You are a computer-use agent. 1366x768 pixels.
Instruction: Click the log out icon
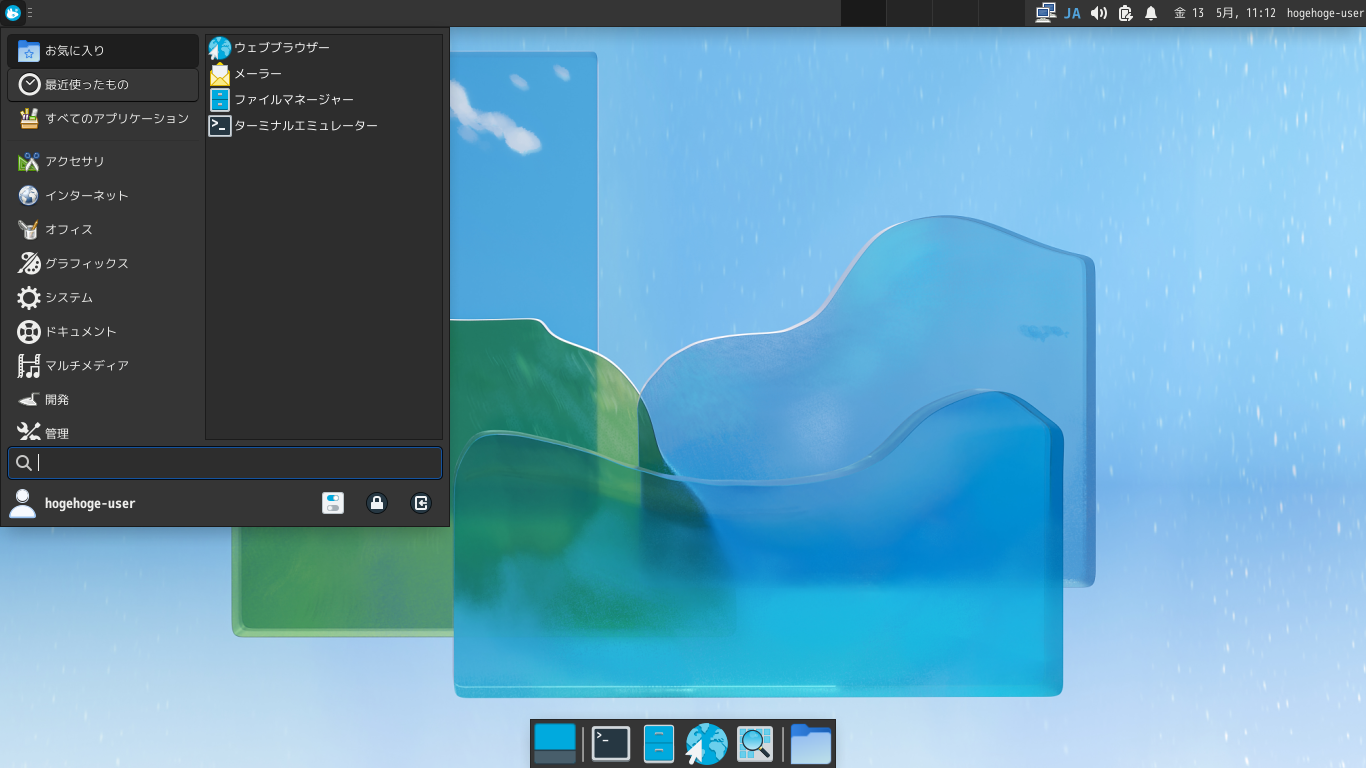pos(421,503)
